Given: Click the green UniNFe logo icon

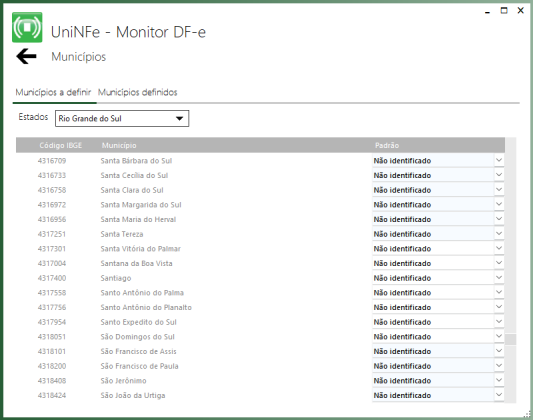Looking at the screenshot, I should coord(27,27).
